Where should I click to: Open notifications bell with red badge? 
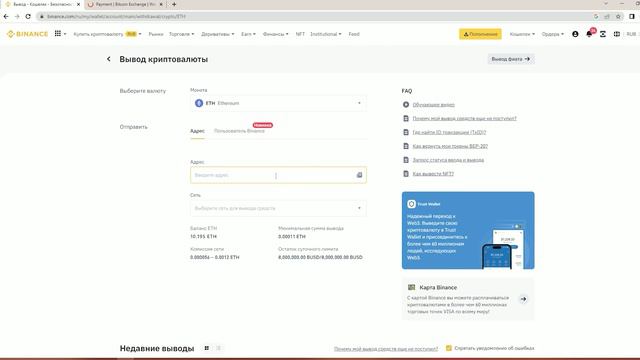coord(589,34)
